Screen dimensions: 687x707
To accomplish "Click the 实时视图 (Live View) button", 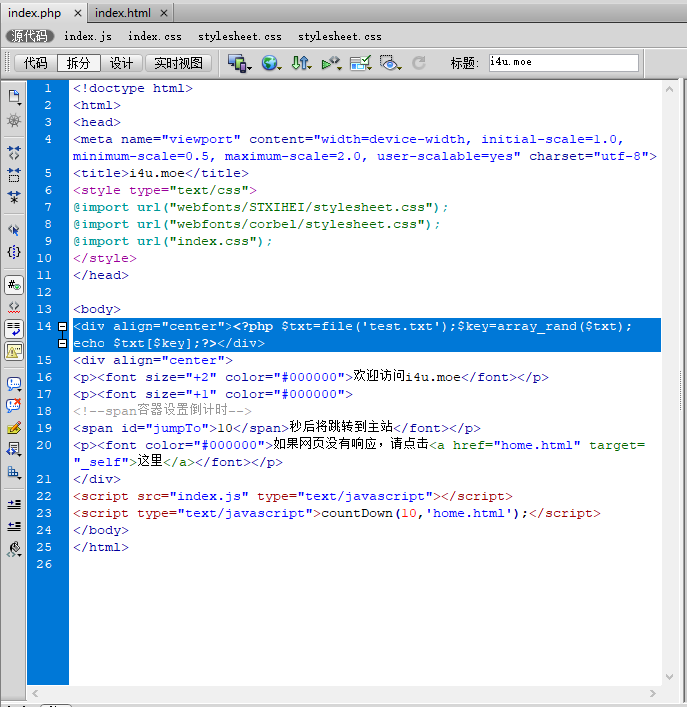I will pyautogui.click(x=178, y=63).
